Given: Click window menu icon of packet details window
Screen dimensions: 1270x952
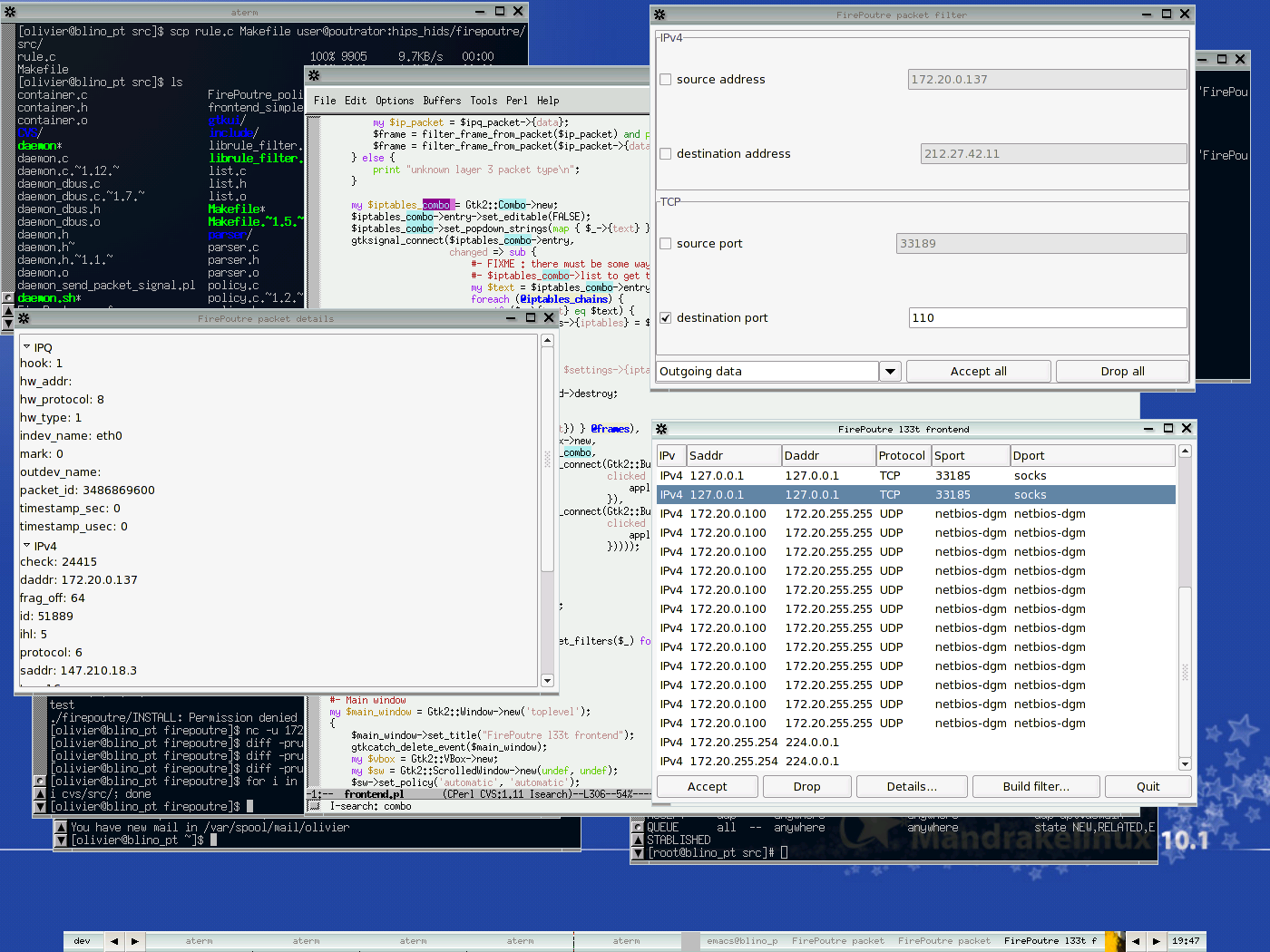Looking at the screenshot, I should (x=24, y=318).
